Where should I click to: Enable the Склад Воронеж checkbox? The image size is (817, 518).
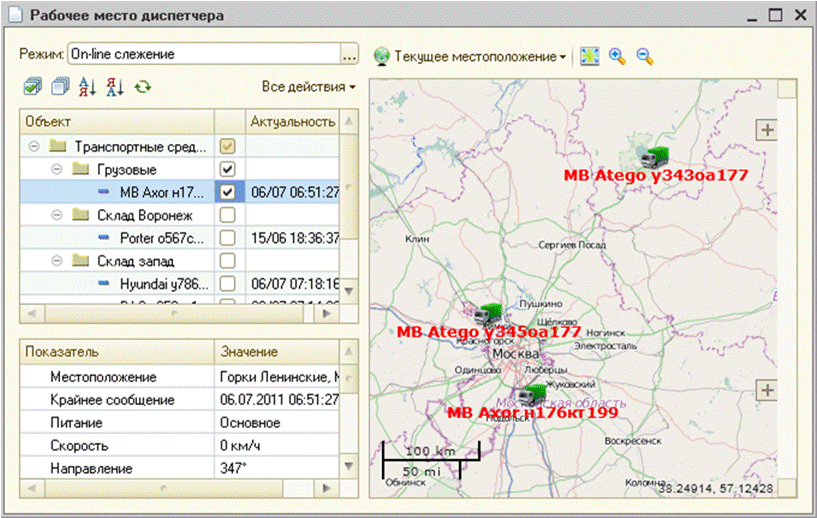227,215
